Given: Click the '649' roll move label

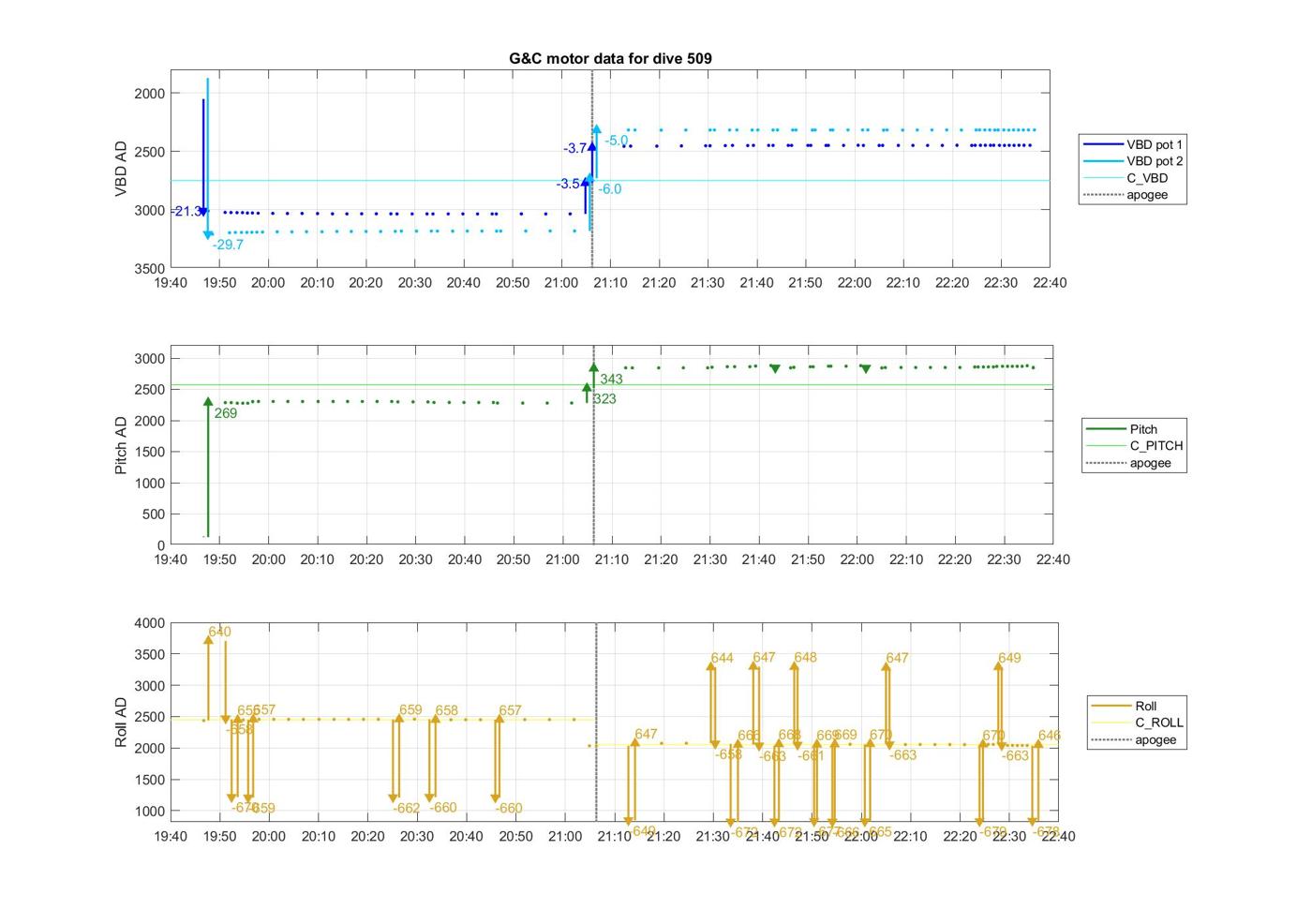Looking at the screenshot, I should click(1009, 658).
